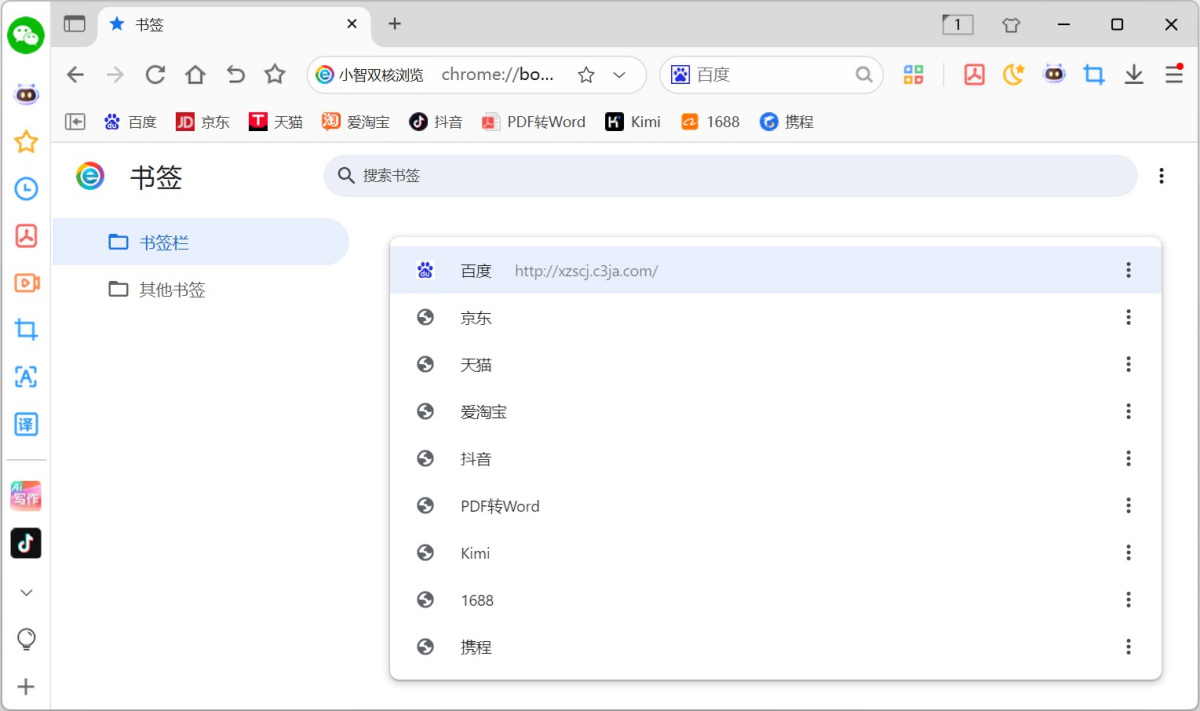Screen dimensions: 1200x711
Task: Enable night mode via the moon icon
Action: click(1013, 74)
